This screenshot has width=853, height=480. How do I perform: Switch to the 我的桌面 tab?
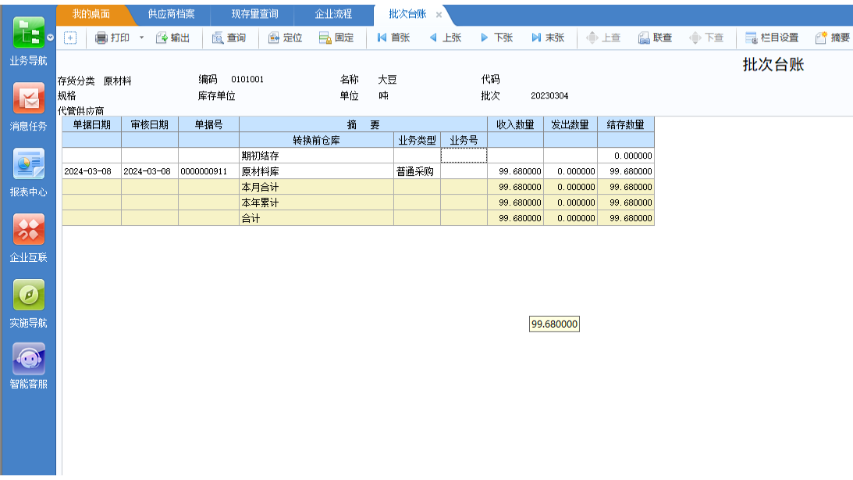(x=91, y=14)
